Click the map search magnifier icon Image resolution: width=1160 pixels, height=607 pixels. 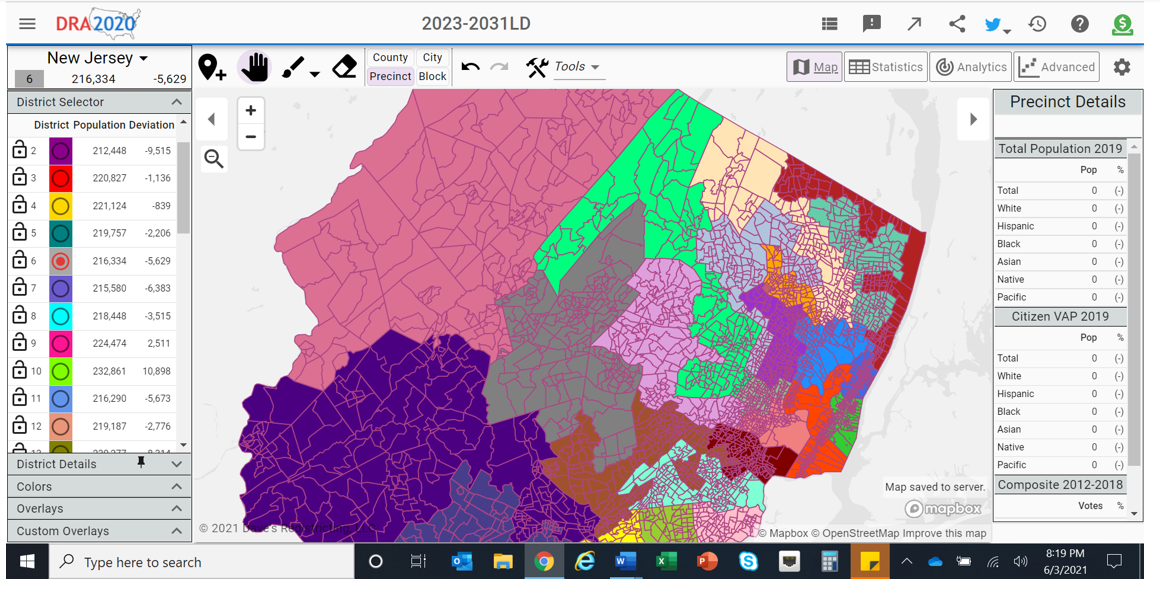(213, 158)
